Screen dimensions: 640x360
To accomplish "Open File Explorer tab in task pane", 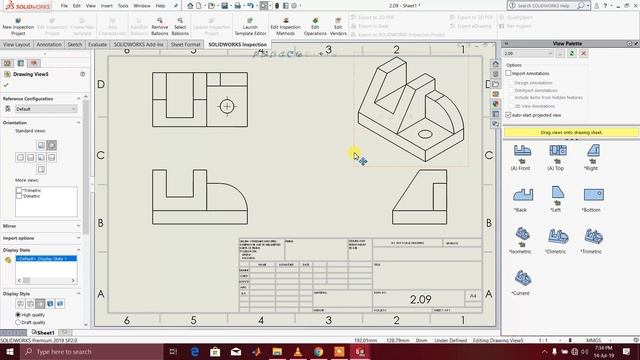I will (496, 84).
